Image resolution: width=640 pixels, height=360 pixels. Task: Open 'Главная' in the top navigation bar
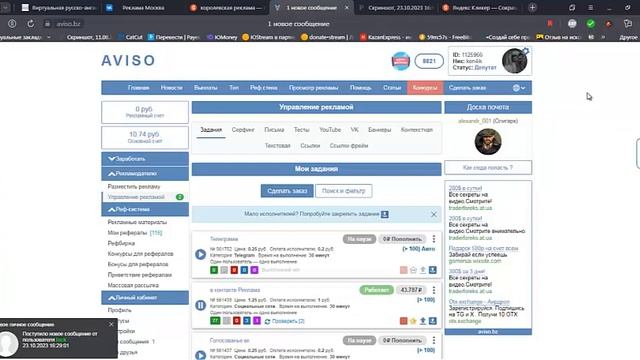tap(138, 88)
